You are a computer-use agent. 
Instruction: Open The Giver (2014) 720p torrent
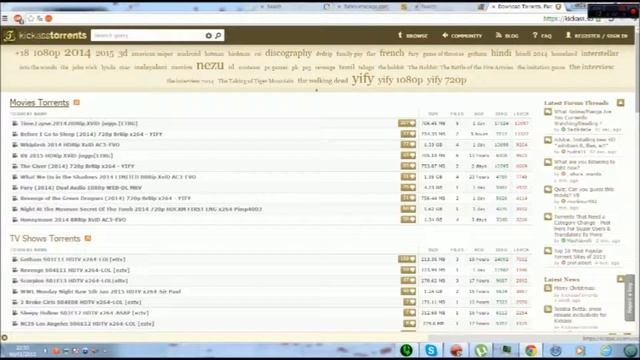(77, 166)
